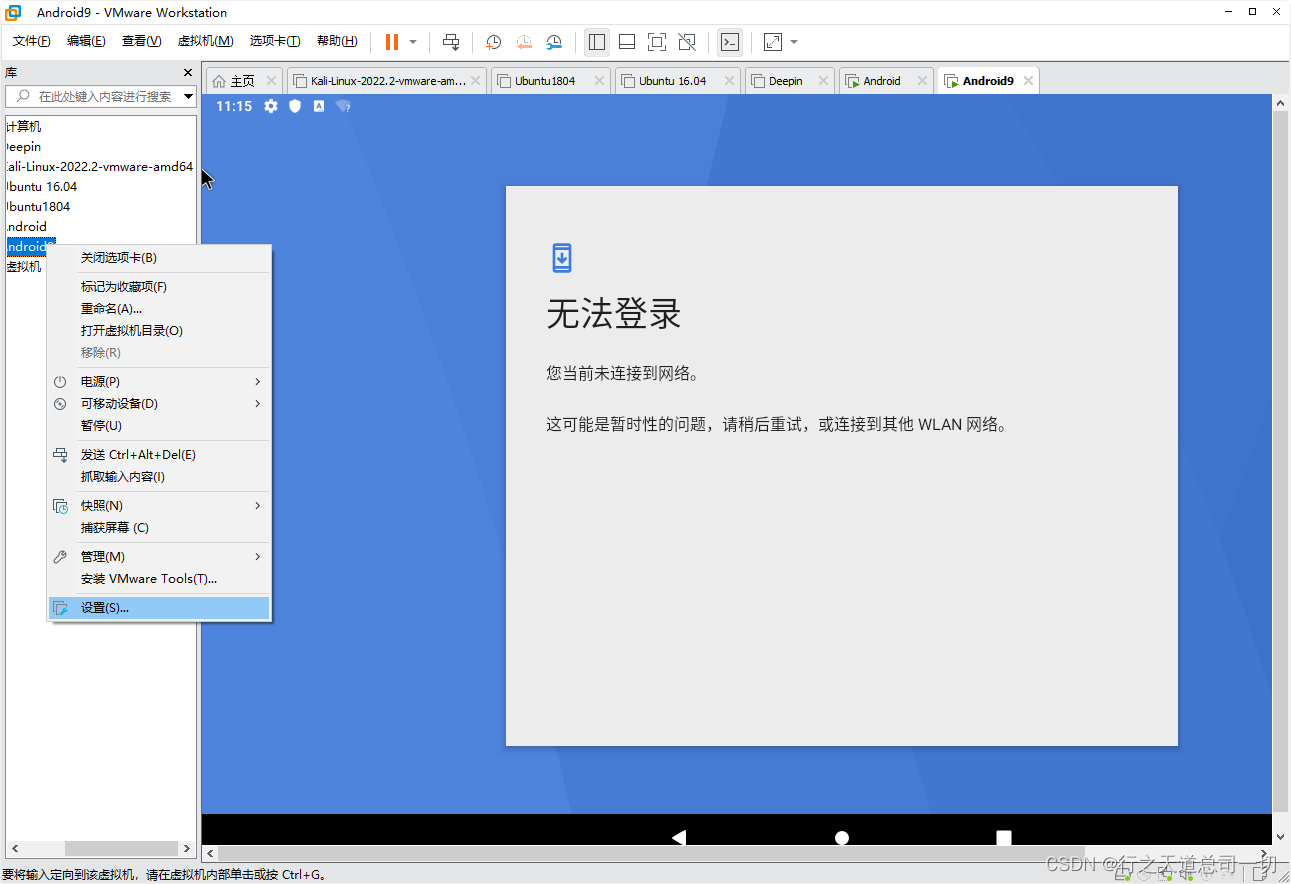Screen dimensions: 1291x884
Task: Choose 发送 Ctrl+Alt+Del(E) in context menu
Action: click(x=159, y=455)
